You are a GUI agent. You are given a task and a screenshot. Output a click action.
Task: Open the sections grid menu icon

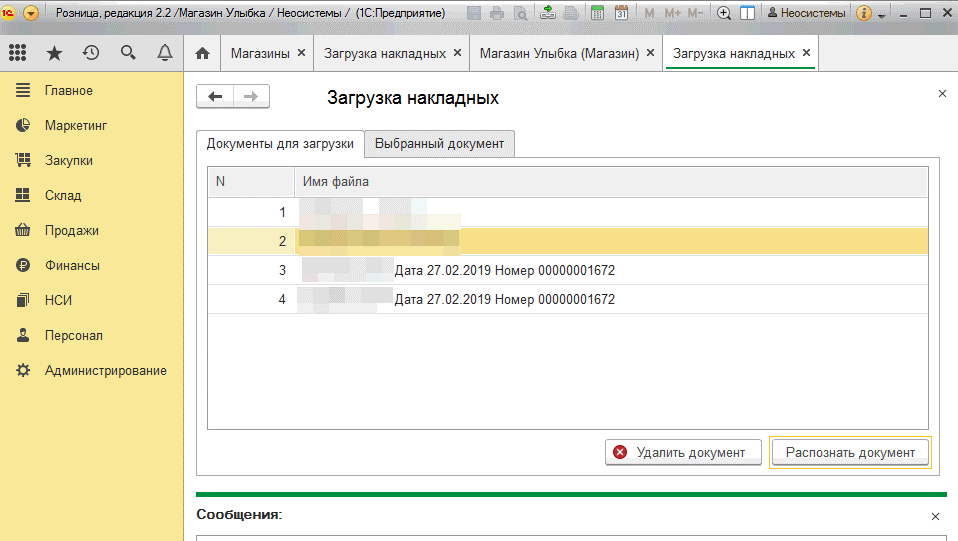pyautogui.click(x=18, y=53)
